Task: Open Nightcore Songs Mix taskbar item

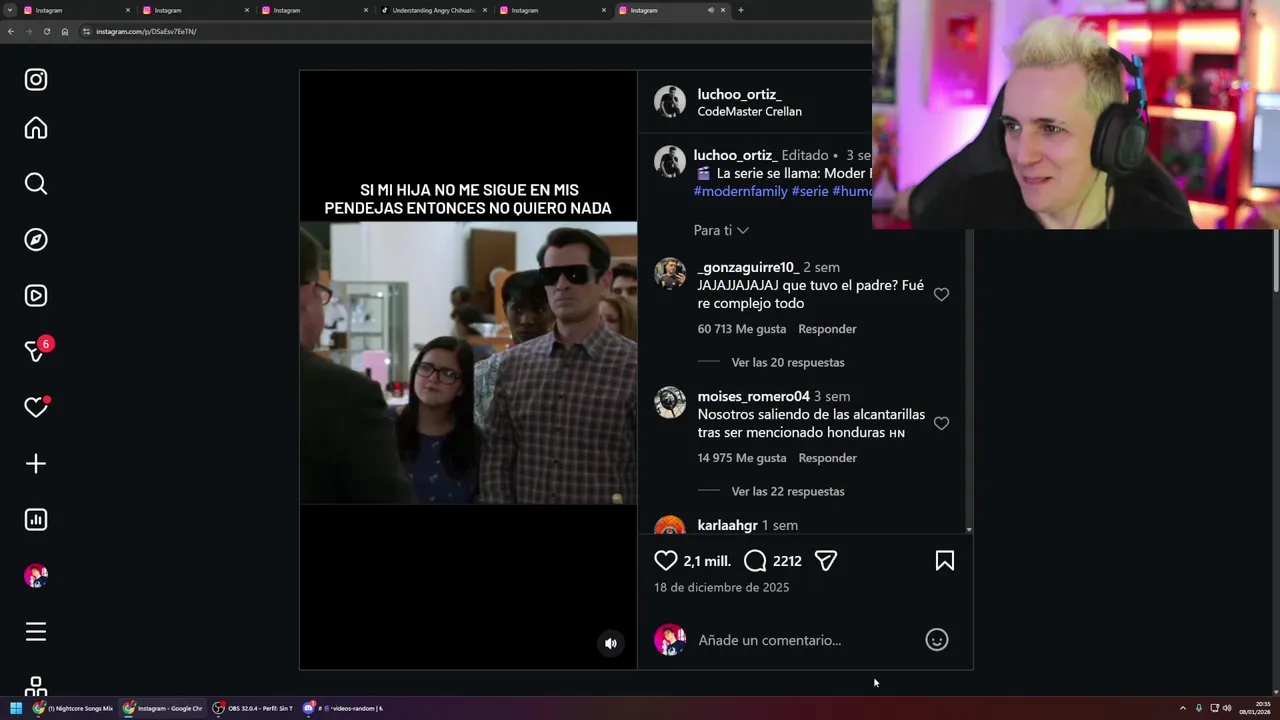Action: [74, 708]
